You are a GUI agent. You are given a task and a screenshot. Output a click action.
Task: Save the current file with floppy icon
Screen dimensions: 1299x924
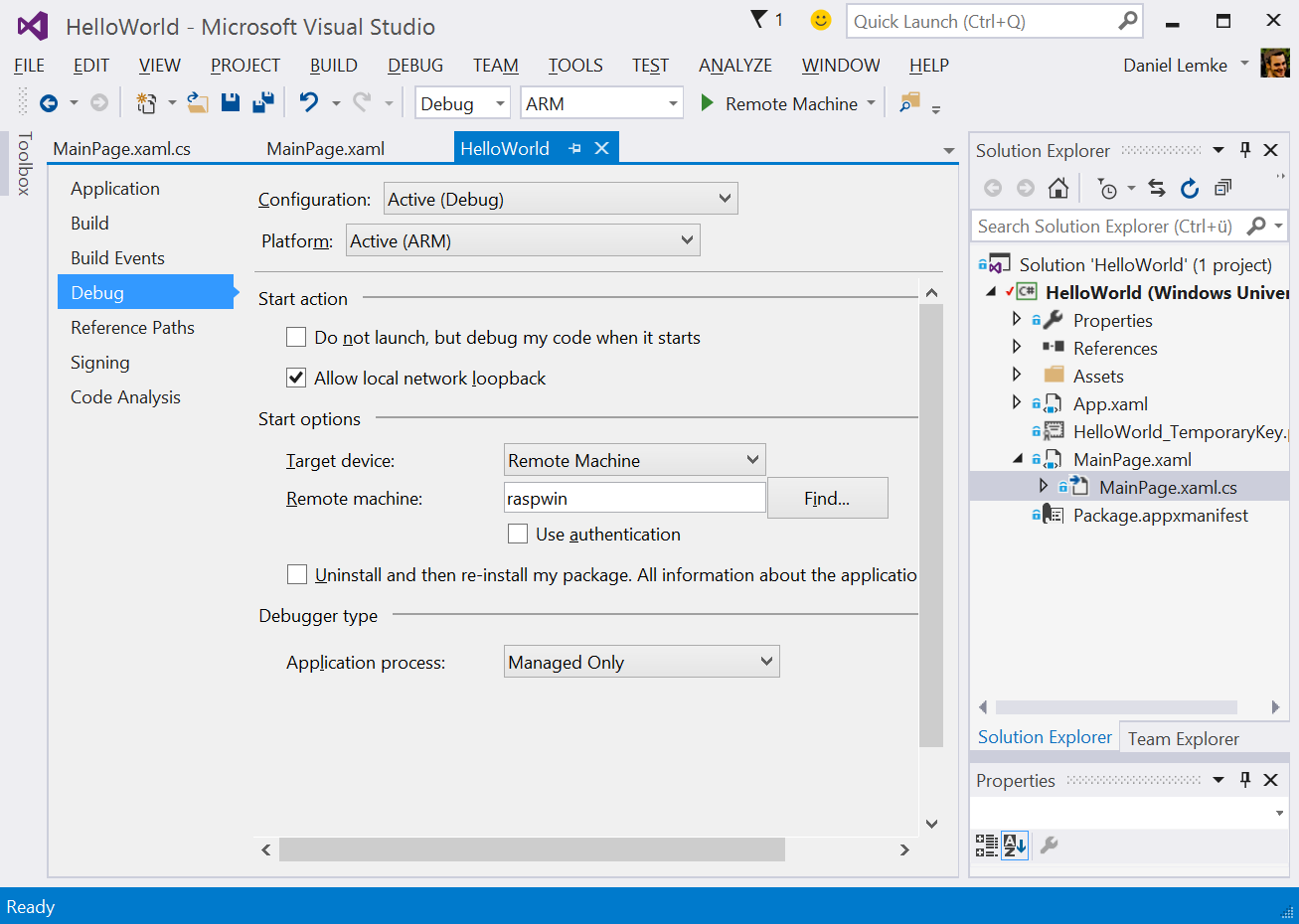(231, 102)
